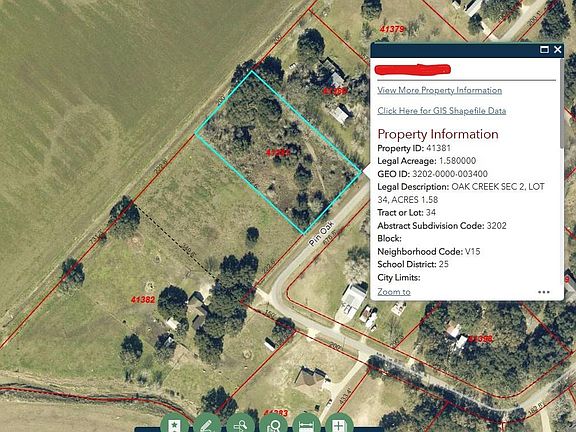Activate the Measure distance tool

(x=306, y=423)
